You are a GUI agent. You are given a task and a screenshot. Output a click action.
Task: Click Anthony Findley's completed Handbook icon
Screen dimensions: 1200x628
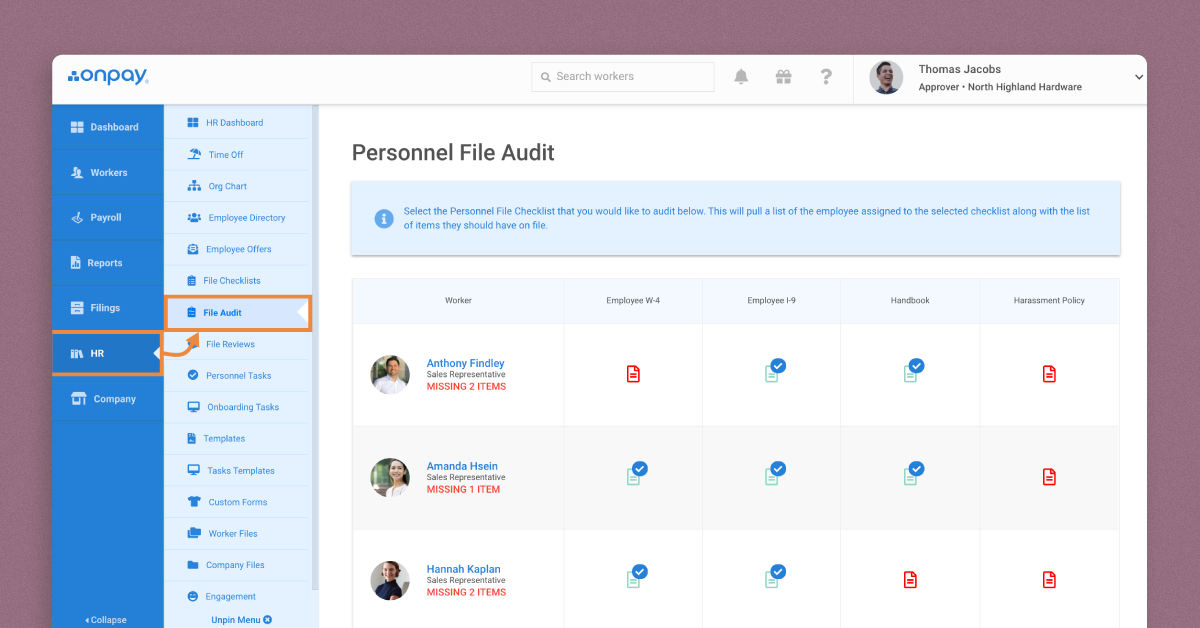[x=912, y=370]
